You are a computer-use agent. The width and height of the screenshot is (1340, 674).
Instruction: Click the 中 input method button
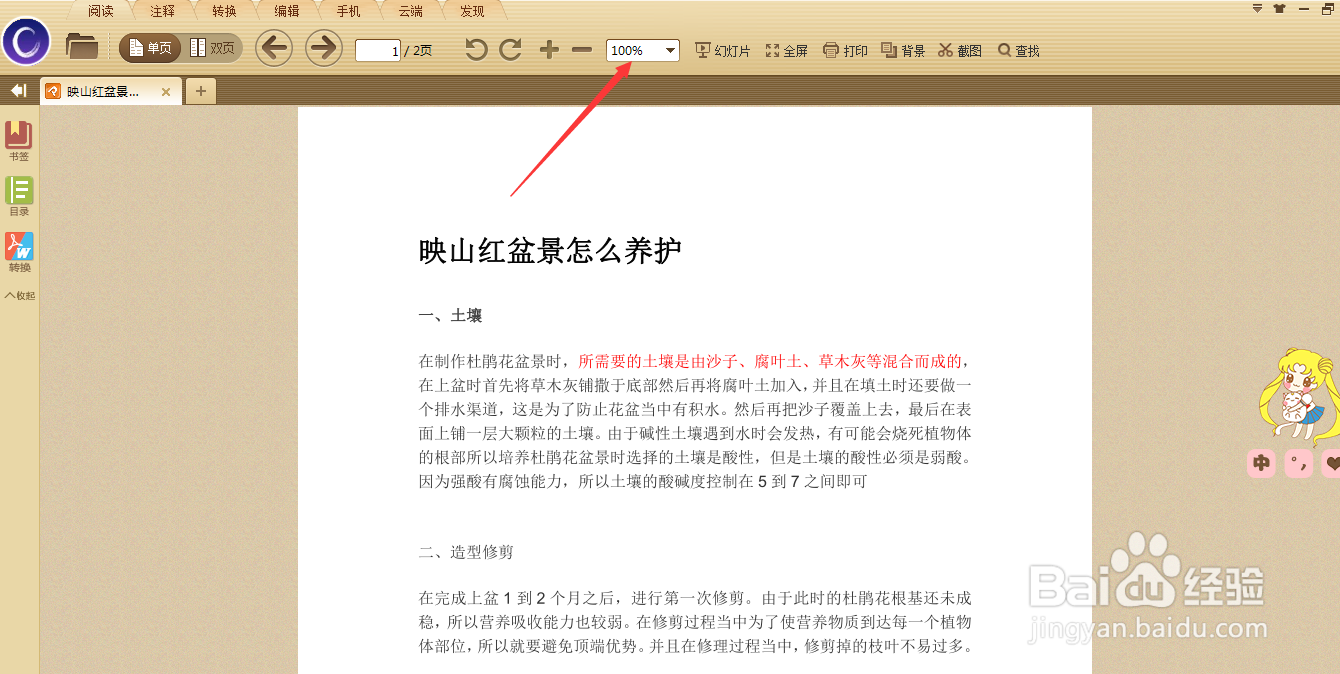coord(1262,463)
